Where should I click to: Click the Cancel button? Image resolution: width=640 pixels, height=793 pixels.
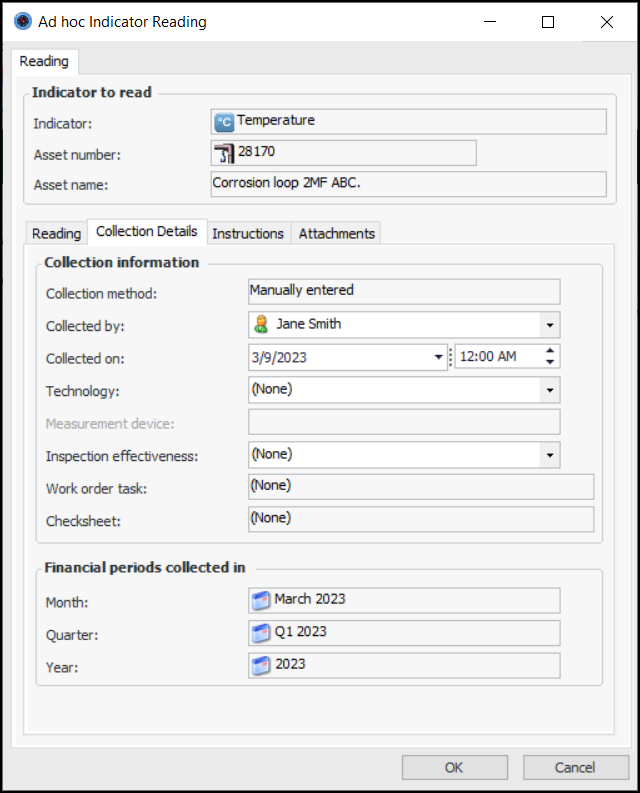tap(575, 768)
